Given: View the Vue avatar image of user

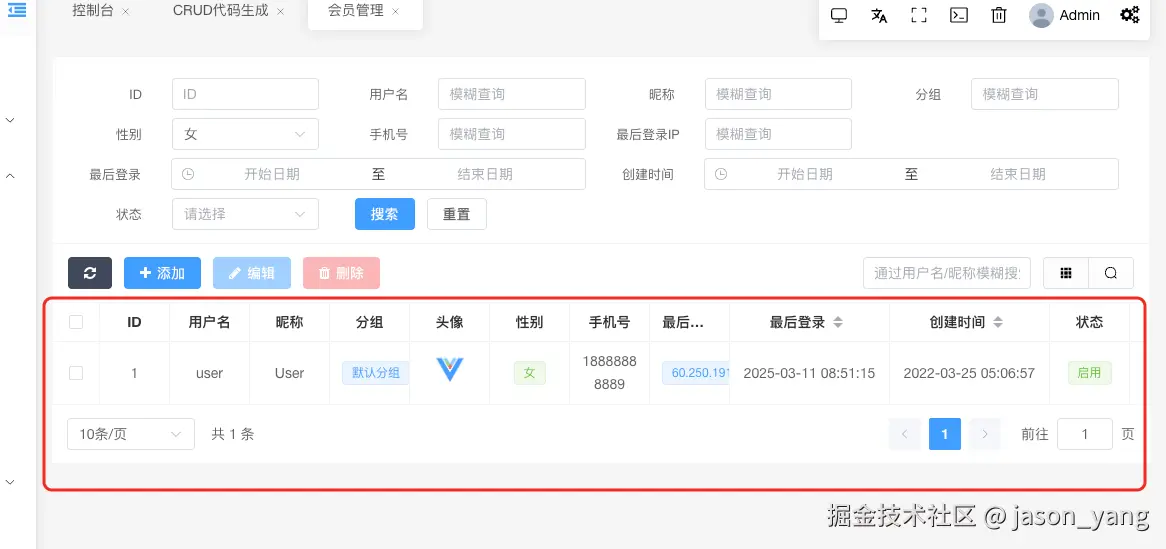Looking at the screenshot, I should click(x=449, y=370).
